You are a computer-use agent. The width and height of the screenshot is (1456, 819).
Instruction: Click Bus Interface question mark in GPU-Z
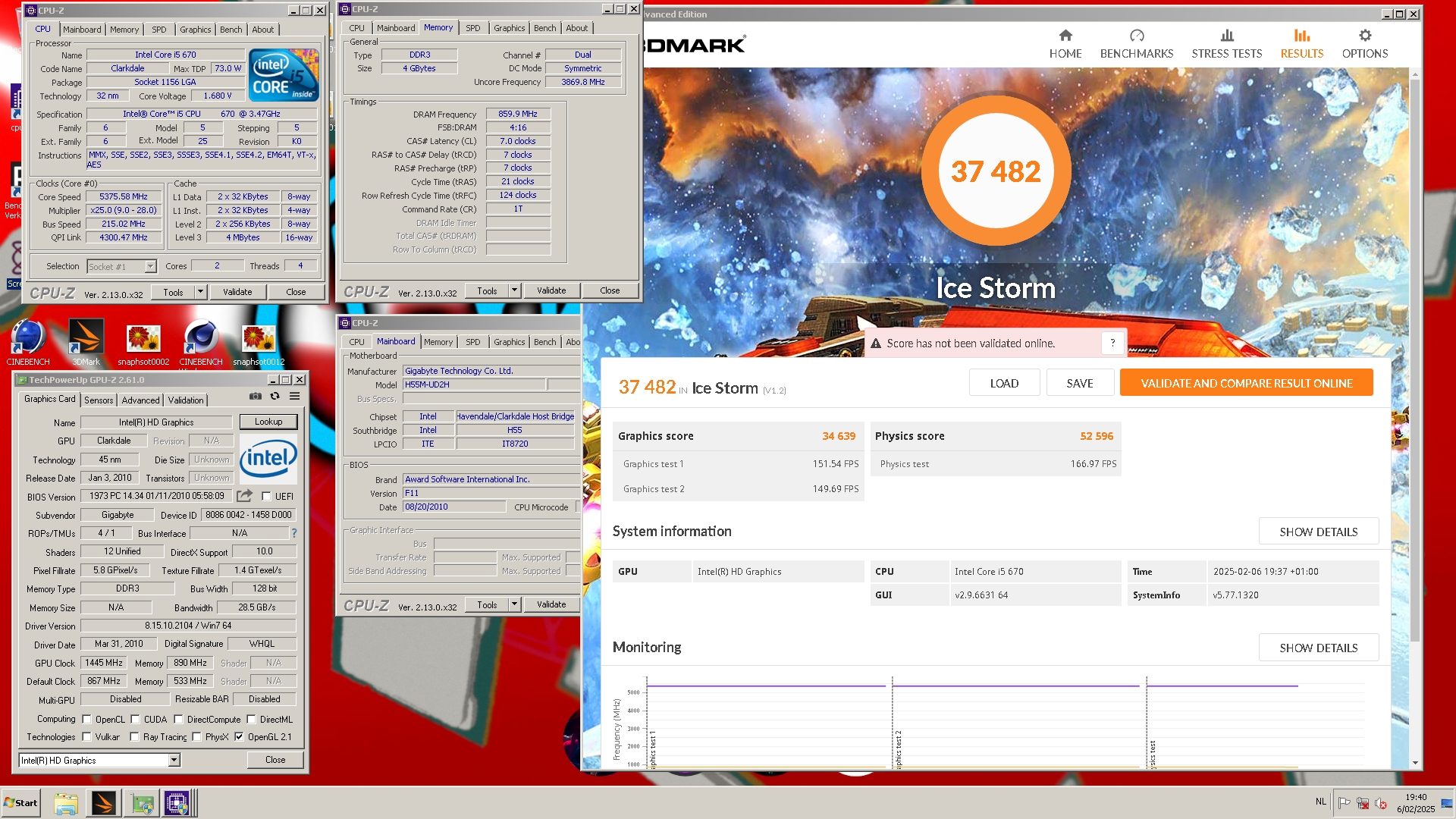pos(294,533)
